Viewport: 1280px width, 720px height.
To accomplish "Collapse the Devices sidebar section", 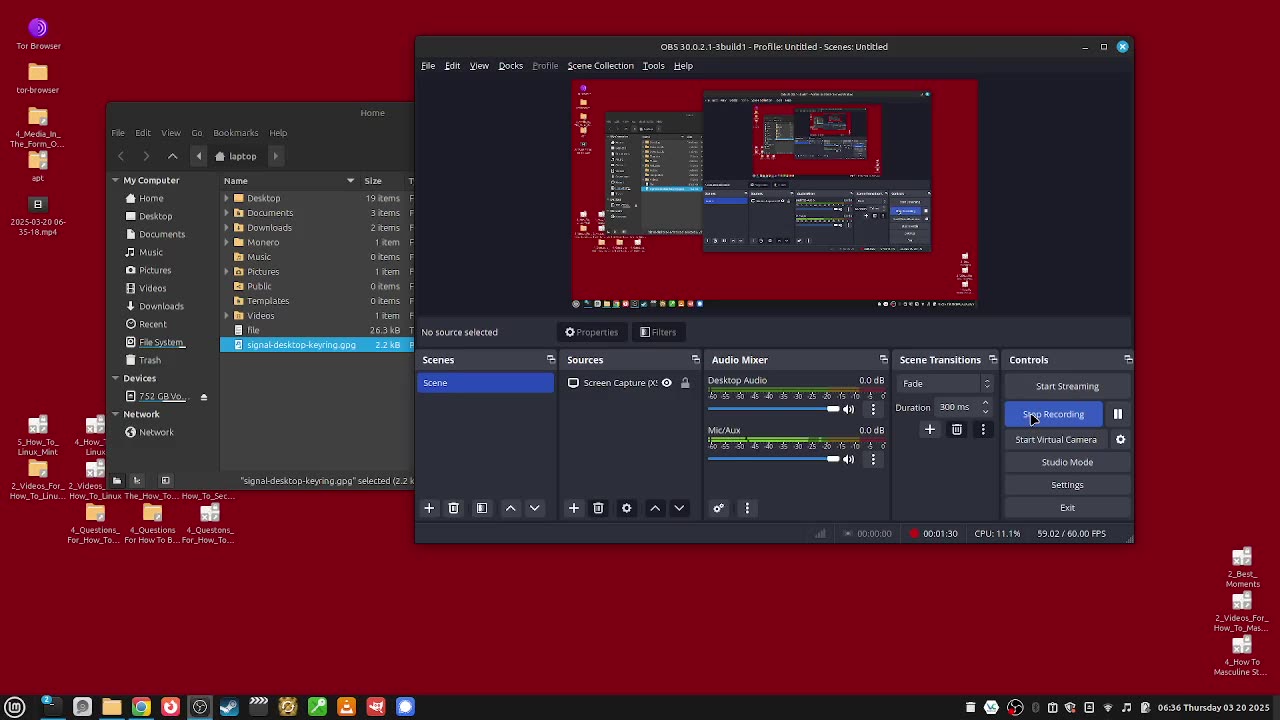I will [x=115, y=378].
